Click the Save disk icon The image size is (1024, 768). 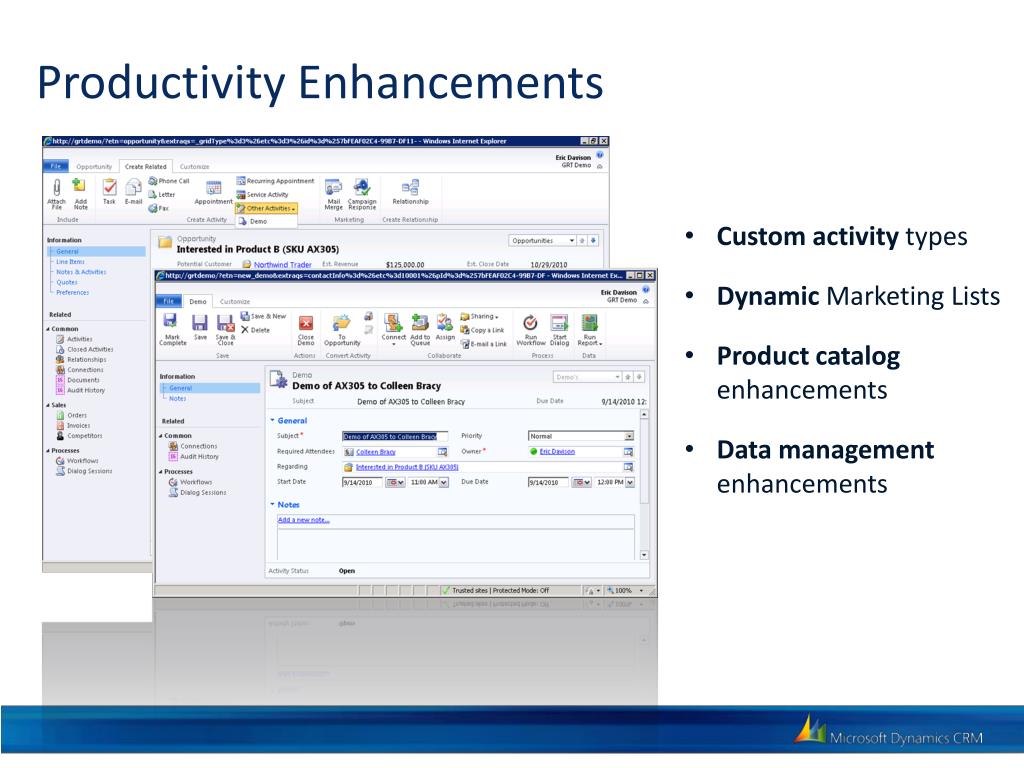[x=200, y=327]
